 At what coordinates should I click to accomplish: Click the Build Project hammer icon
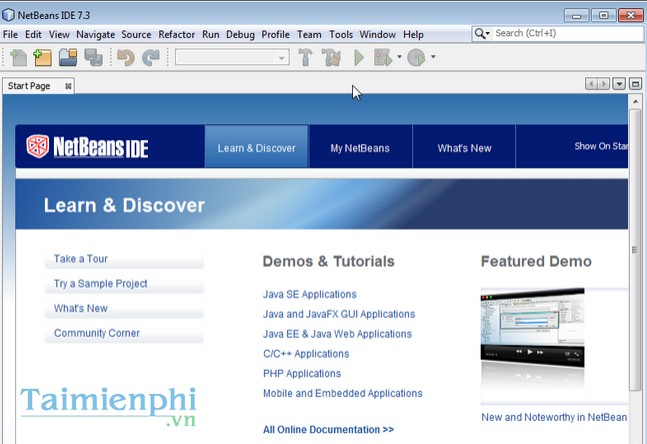click(305, 57)
